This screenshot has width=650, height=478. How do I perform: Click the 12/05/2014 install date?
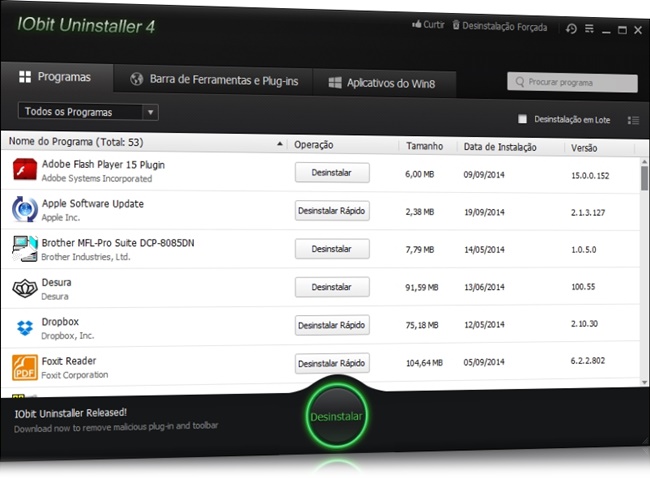click(484, 324)
